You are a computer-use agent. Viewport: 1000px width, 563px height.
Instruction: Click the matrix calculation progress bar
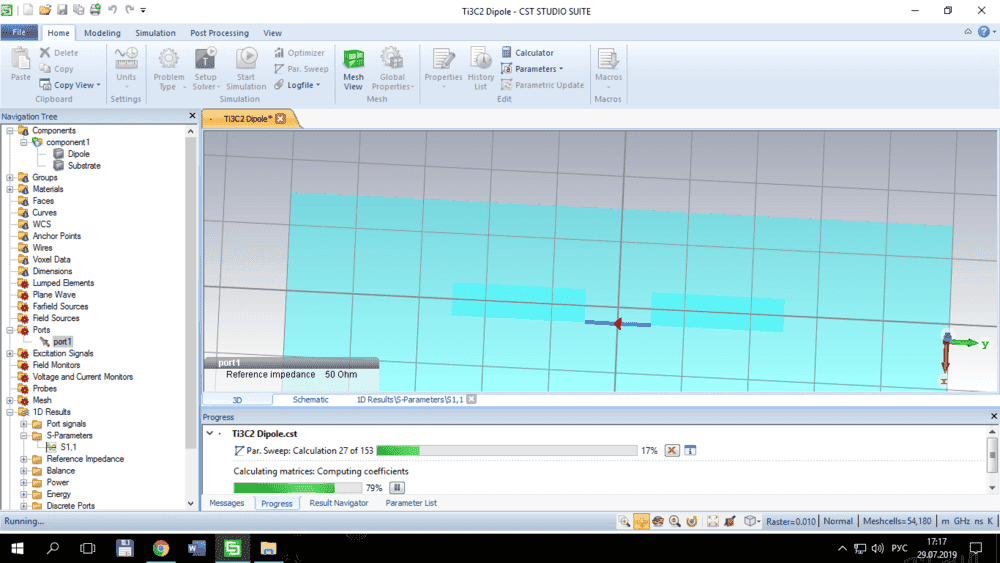297,488
